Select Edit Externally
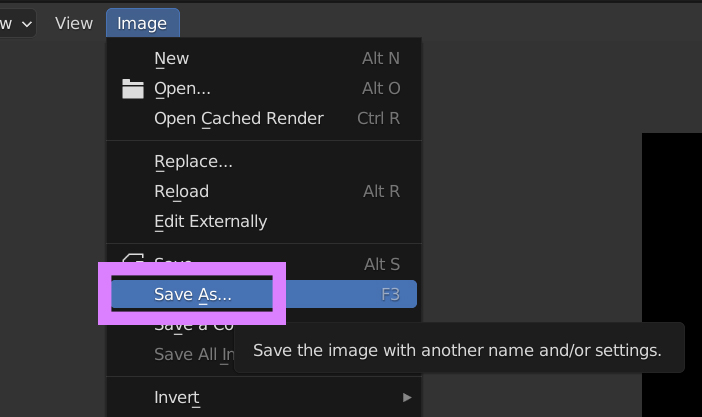The image size is (702, 417). [x=210, y=221]
